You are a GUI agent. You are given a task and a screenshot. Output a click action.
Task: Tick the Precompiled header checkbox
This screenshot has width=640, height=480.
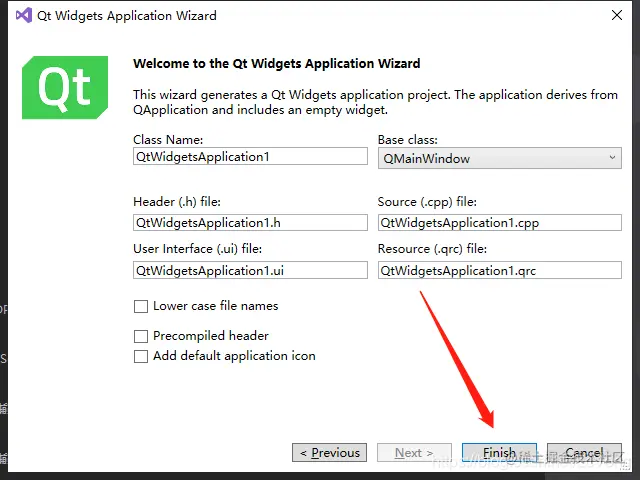(x=141, y=336)
